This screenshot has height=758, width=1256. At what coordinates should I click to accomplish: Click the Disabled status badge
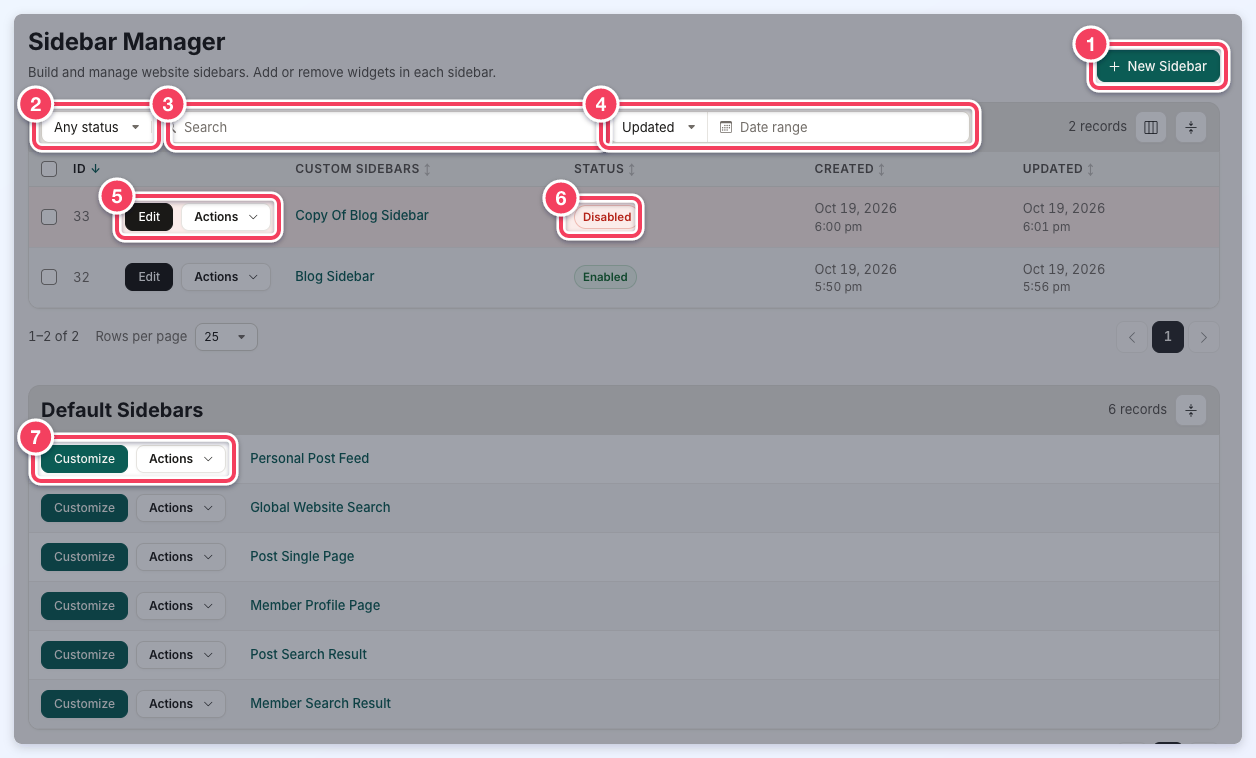click(x=607, y=217)
